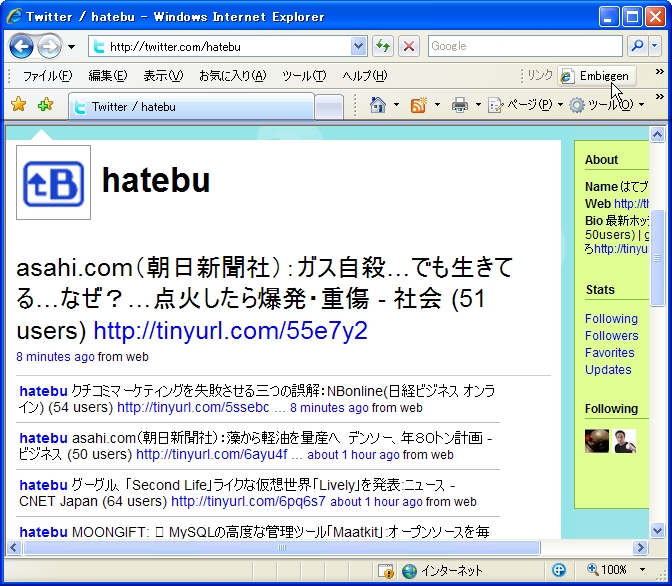Open the ツール(O) gear command bar menu
This screenshot has height=586, width=672.
coord(606,105)
